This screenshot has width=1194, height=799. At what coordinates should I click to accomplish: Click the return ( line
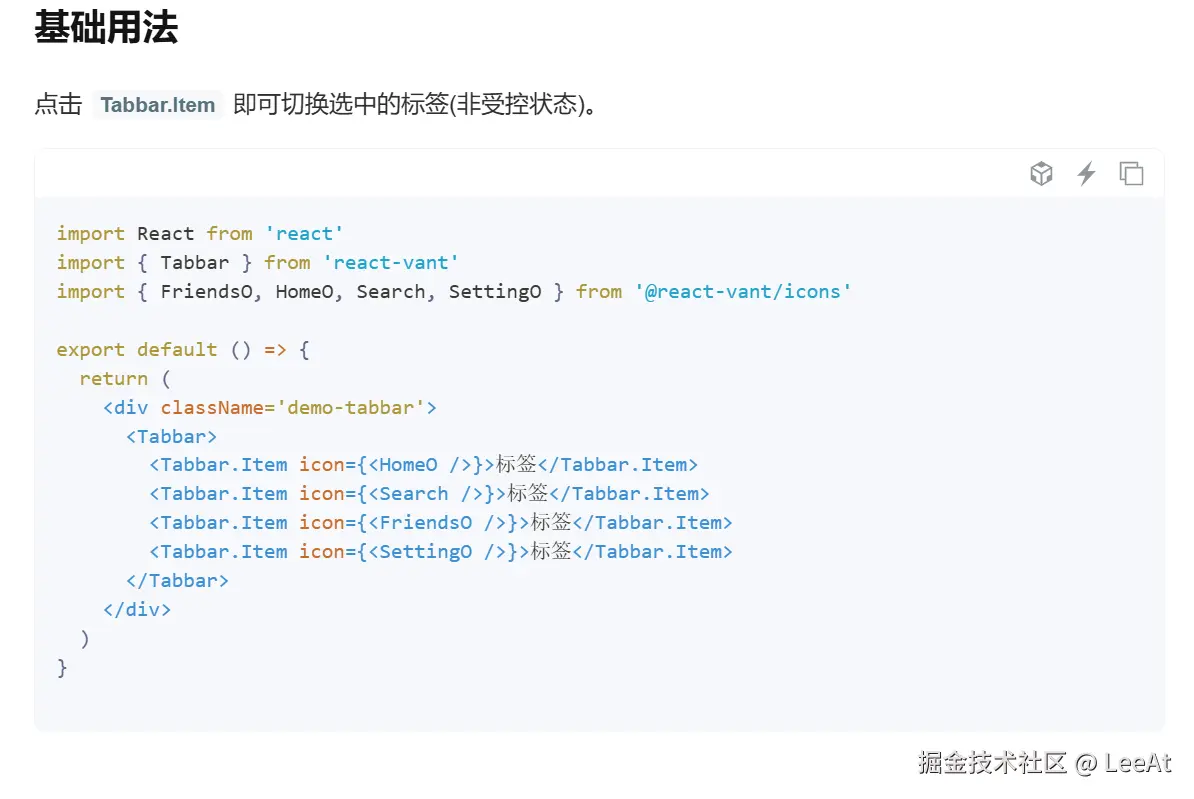tap(126, 379)
